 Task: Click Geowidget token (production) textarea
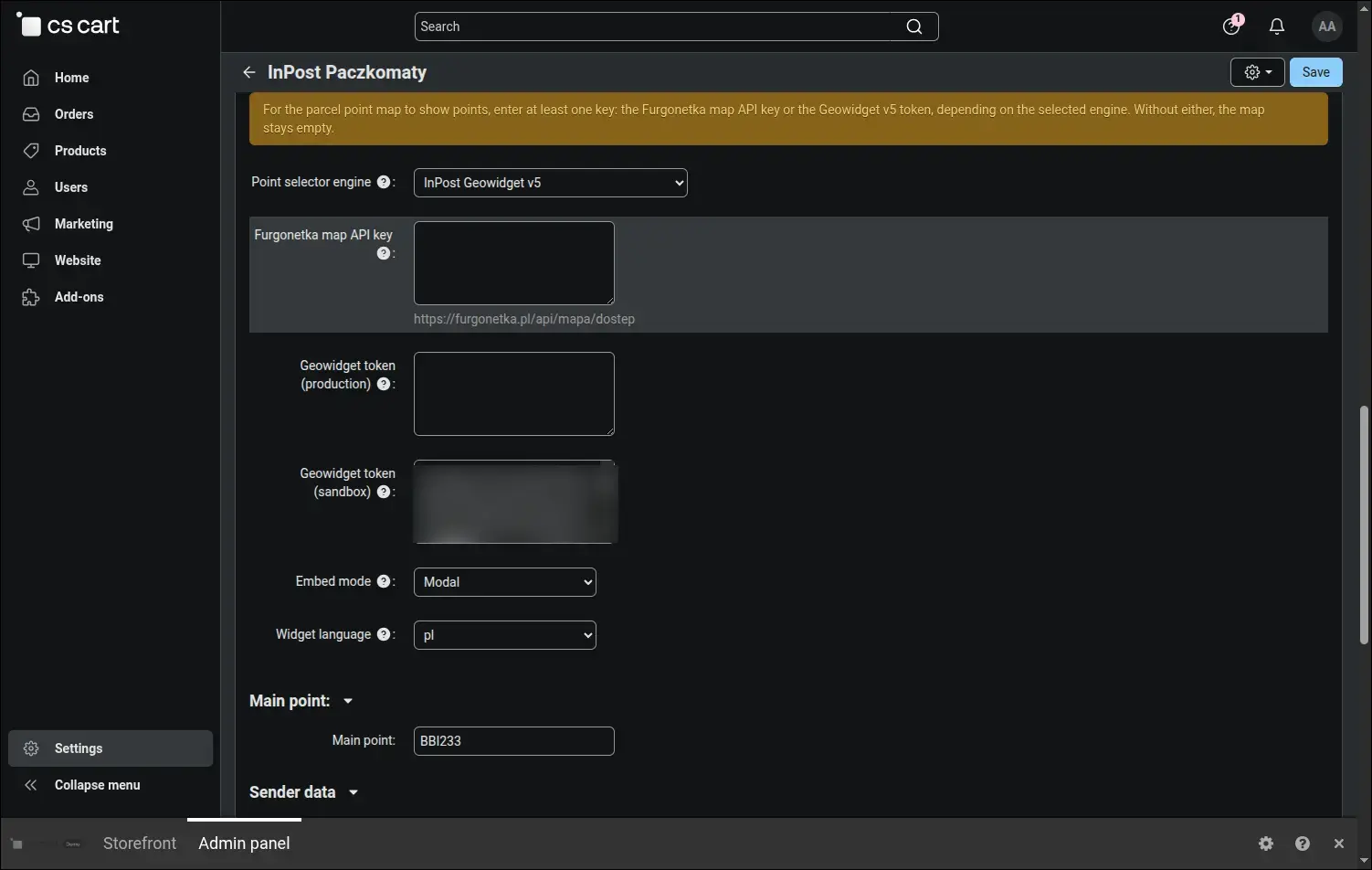coord(514,394)
